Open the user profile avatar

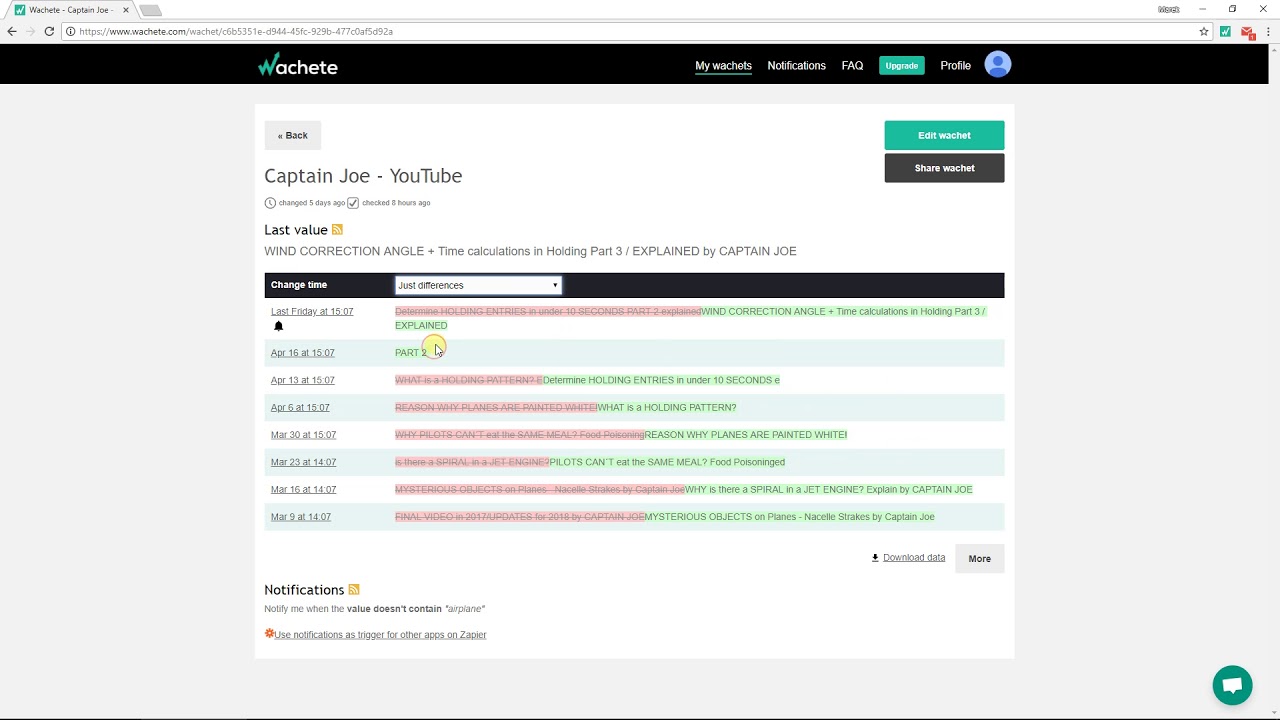998,65
